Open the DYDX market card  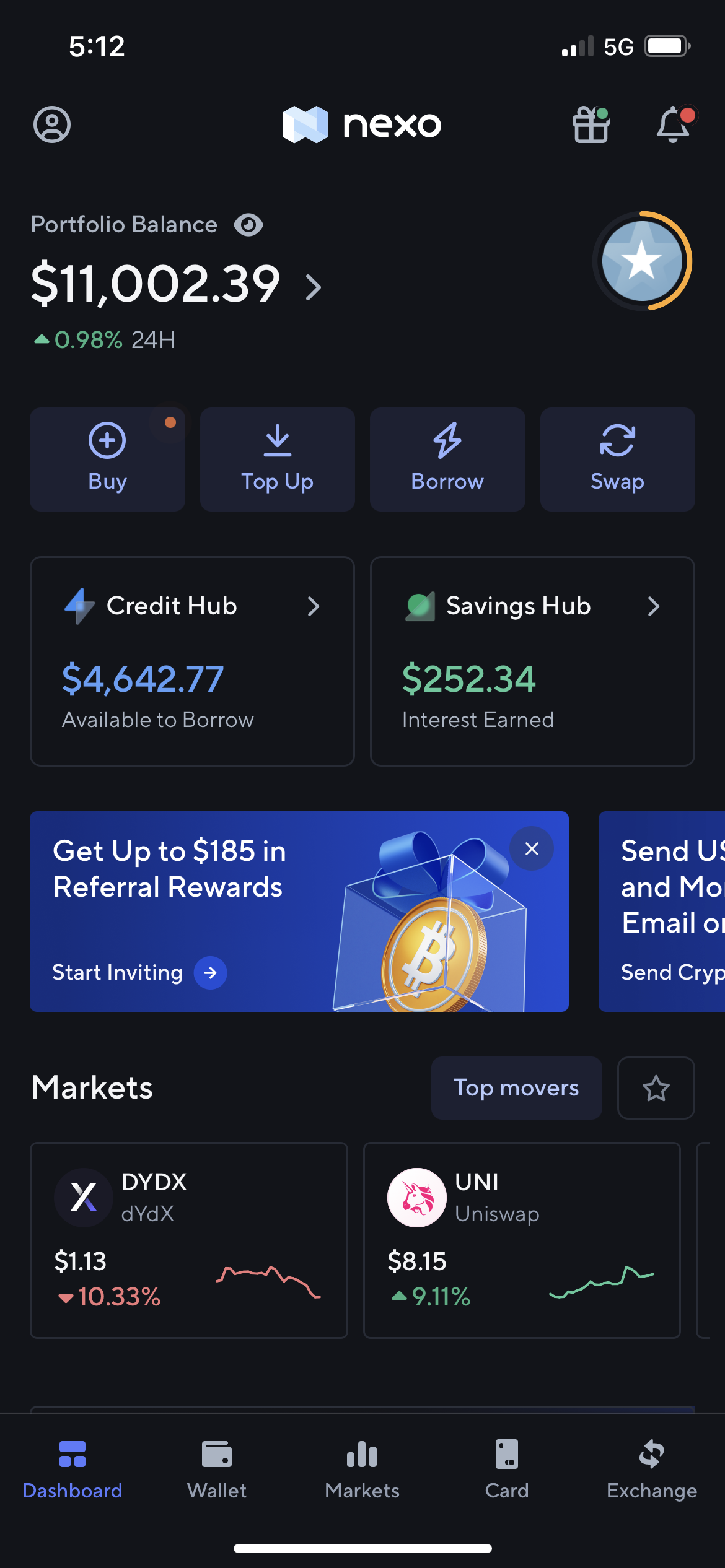189,1240
